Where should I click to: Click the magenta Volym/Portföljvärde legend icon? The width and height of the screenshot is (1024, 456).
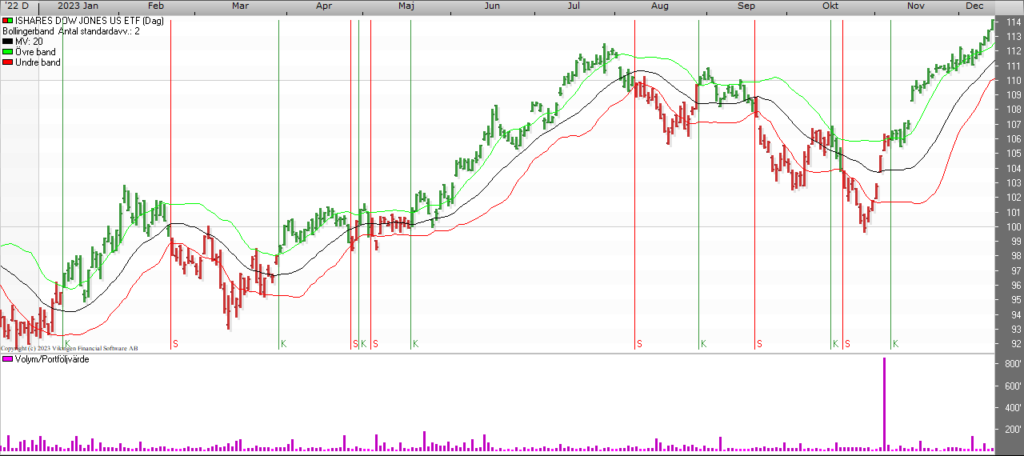pyautogui.click(x=8, y=359)
